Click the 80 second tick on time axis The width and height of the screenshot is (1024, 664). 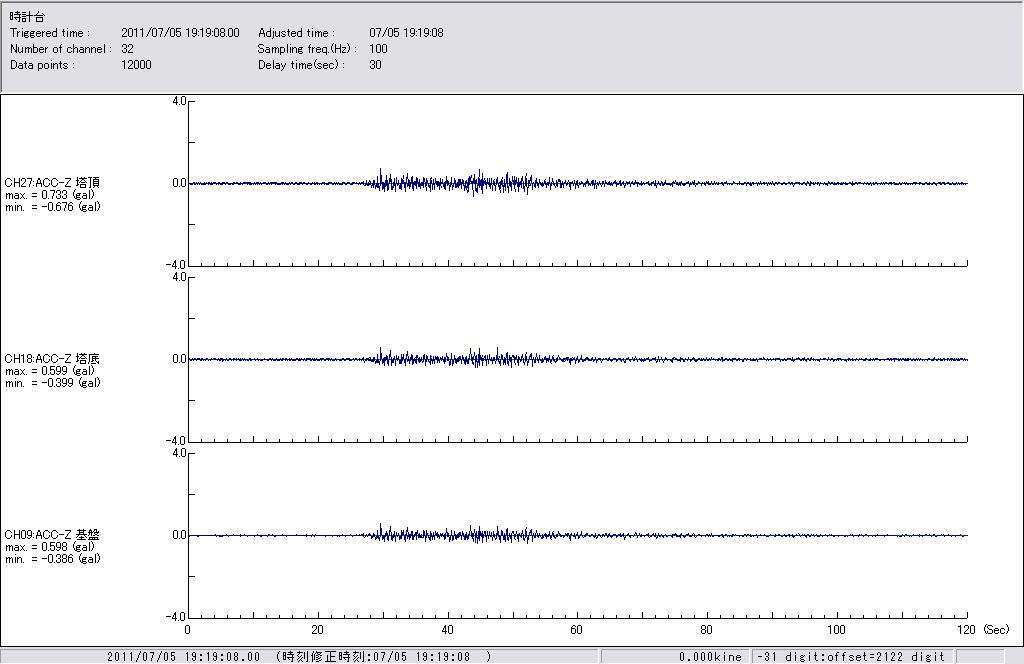click(707, 630)
